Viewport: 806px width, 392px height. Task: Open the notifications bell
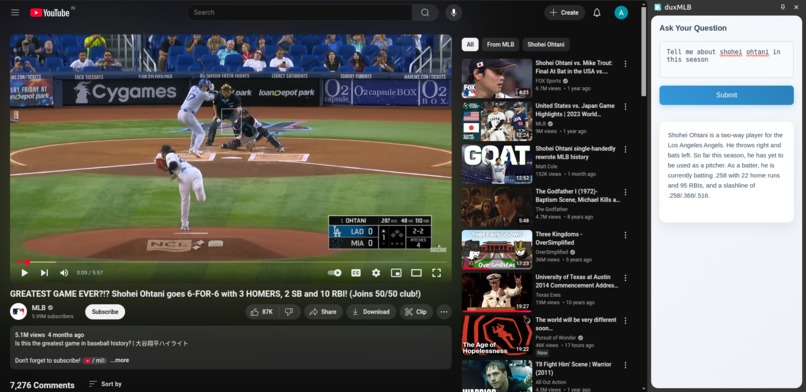pos(597,12)
